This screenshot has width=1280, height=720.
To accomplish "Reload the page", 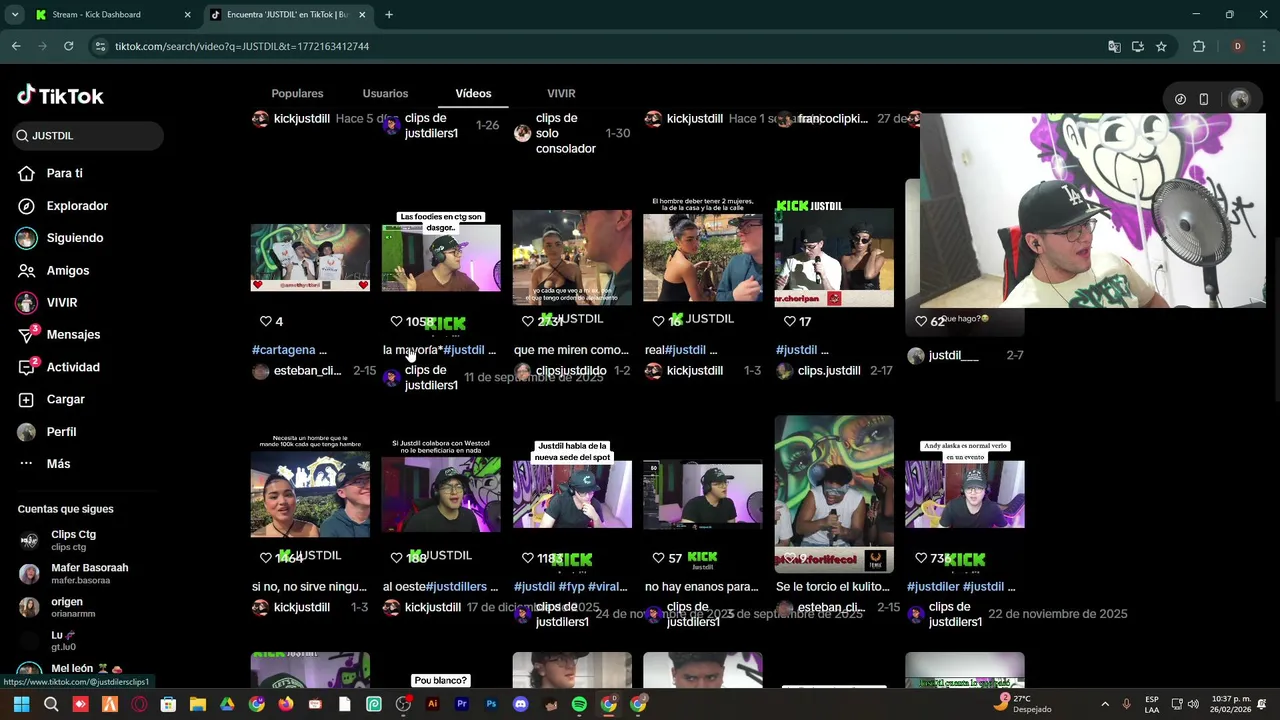I will (68, 46).
